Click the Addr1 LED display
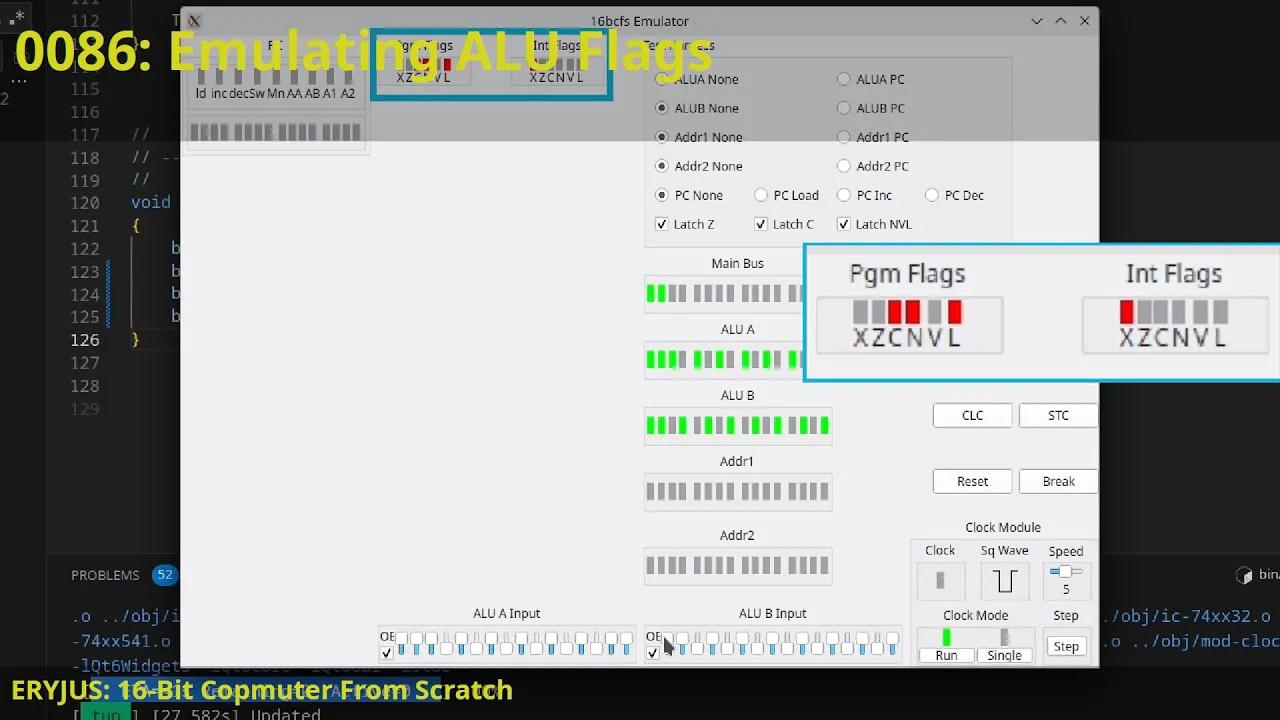Image resolution: width=1280 pixels, height=720 pixels. [x=738, y=491]
